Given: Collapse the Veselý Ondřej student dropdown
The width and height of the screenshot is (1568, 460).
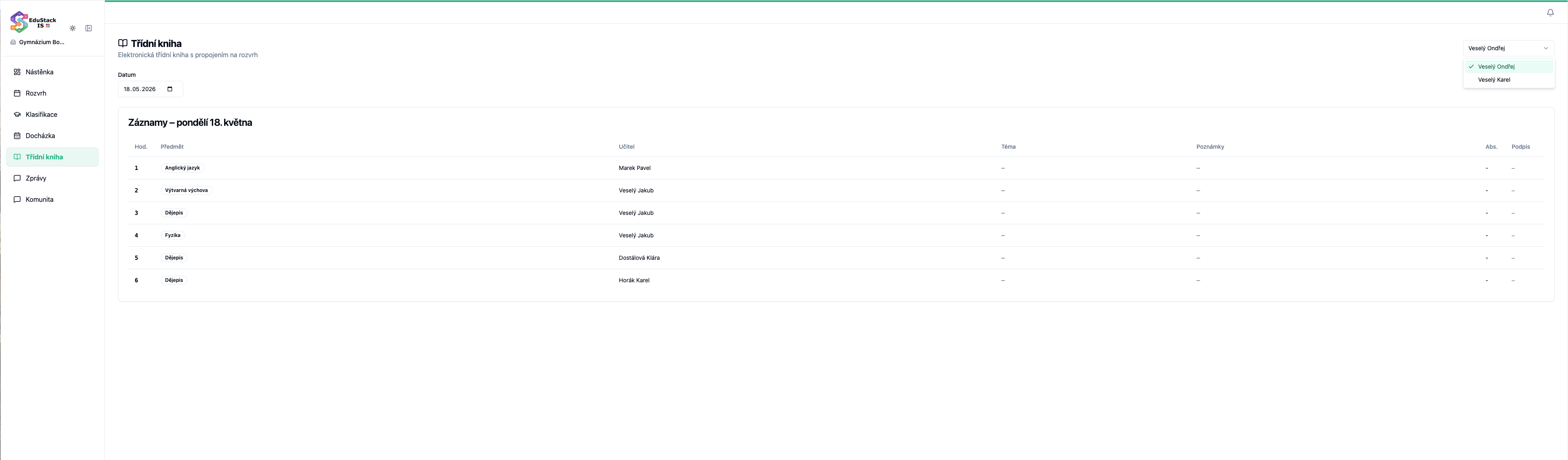Looking at the screenshot, I should pos(1508,48).
